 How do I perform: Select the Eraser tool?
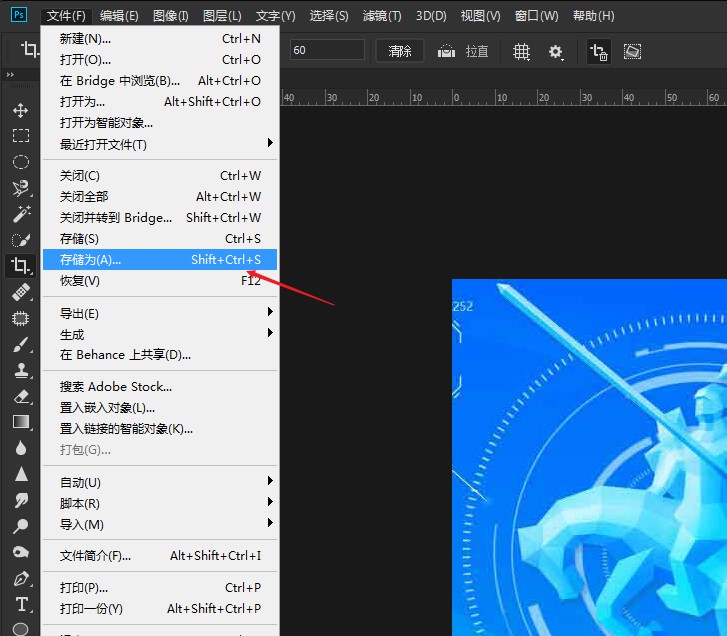[x=20, y=396]
